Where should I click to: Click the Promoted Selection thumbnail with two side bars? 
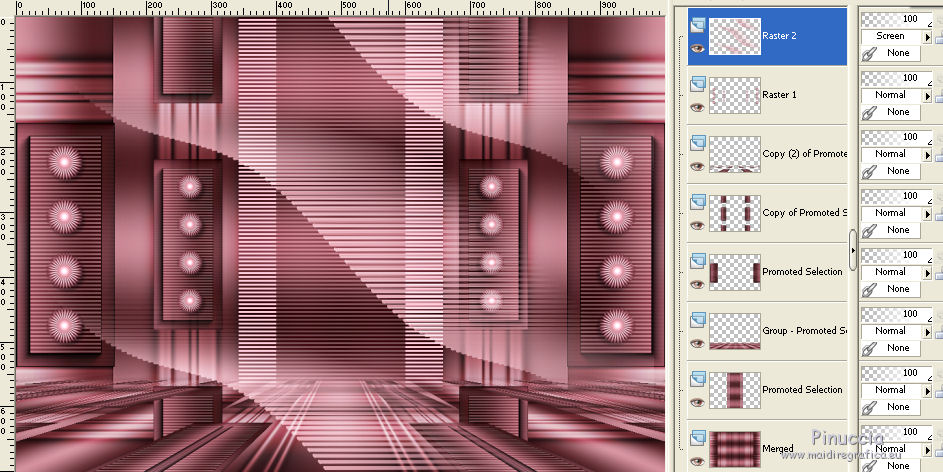[735, 272]
